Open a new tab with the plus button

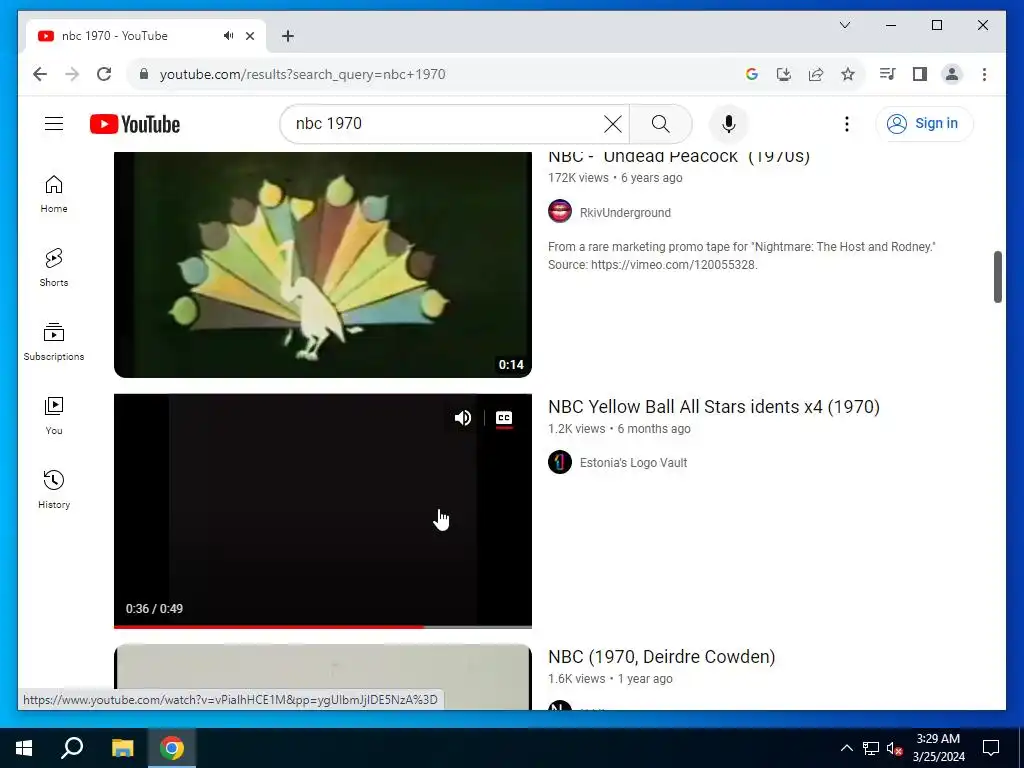(288, 36)
